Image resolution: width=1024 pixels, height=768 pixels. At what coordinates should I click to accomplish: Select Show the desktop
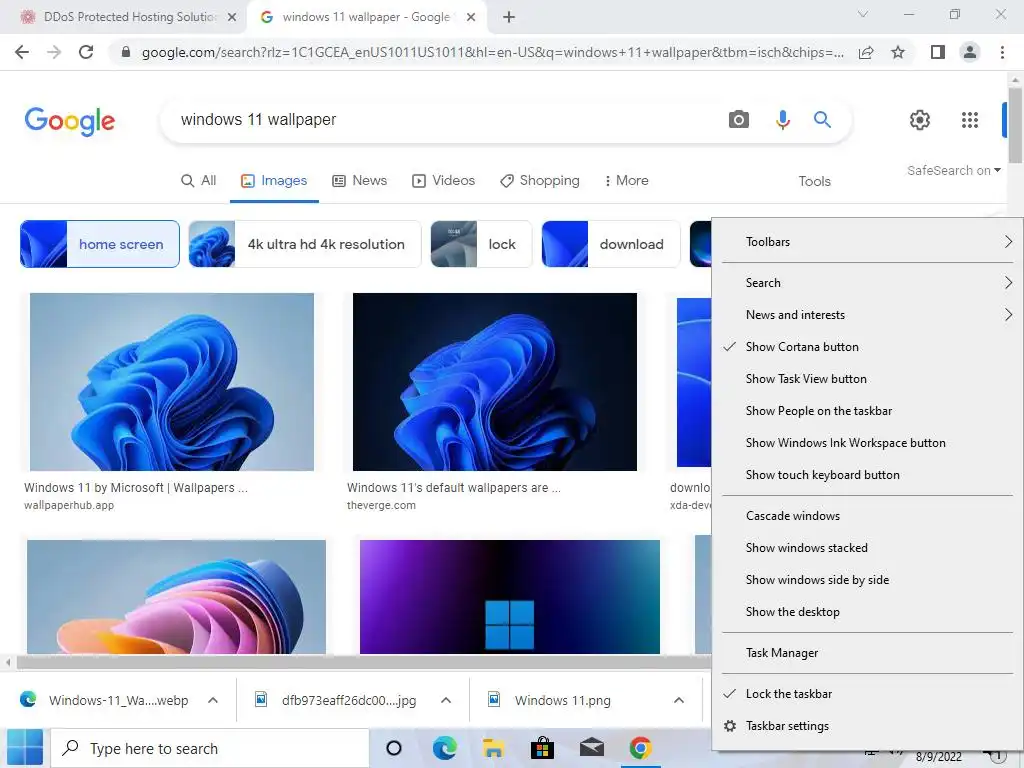(867, 612)
